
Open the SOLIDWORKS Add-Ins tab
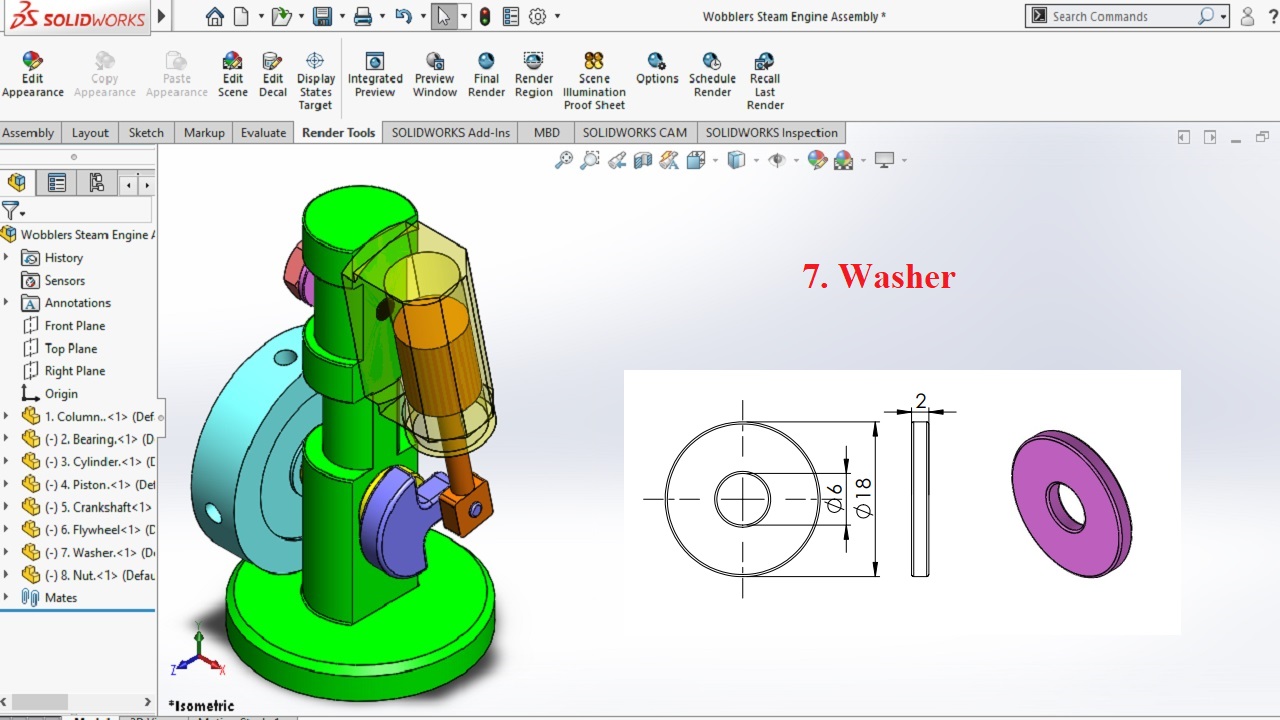450,132
